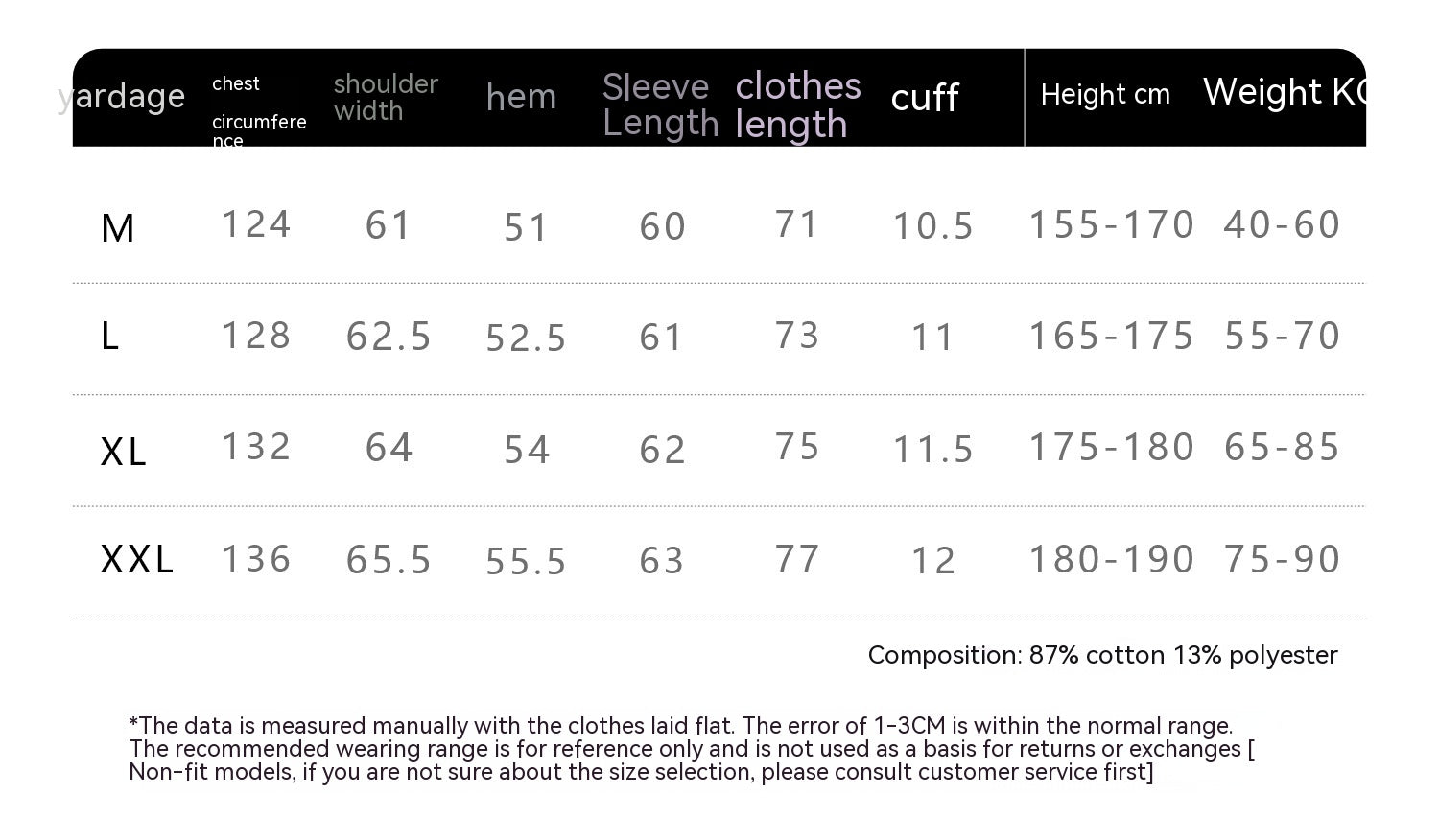Screen dimensions: 1439x840
Task: Click the 'clothes length' column header
Action: tap(797, 105)
